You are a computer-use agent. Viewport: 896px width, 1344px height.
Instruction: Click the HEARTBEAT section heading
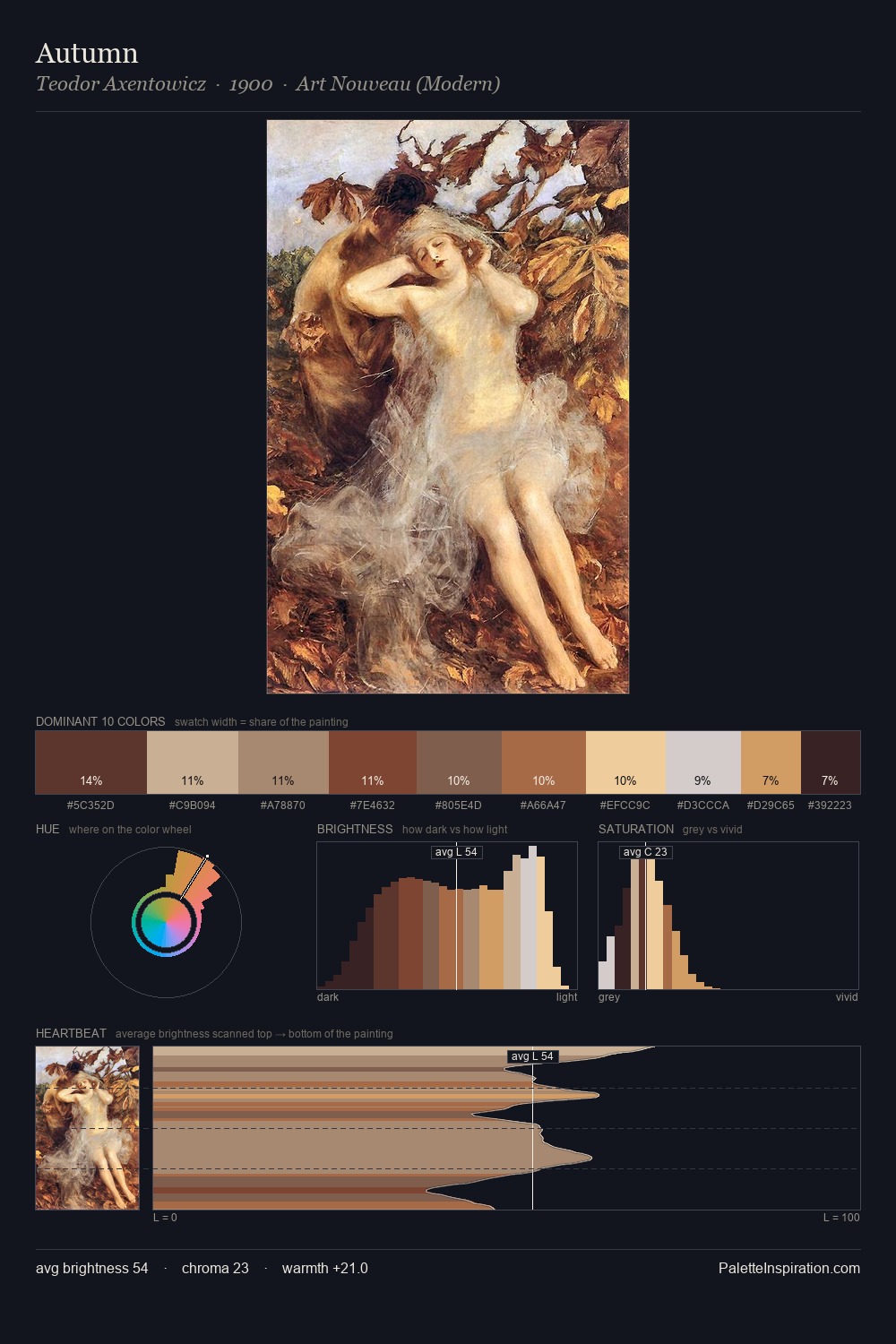pos(71,1033)
